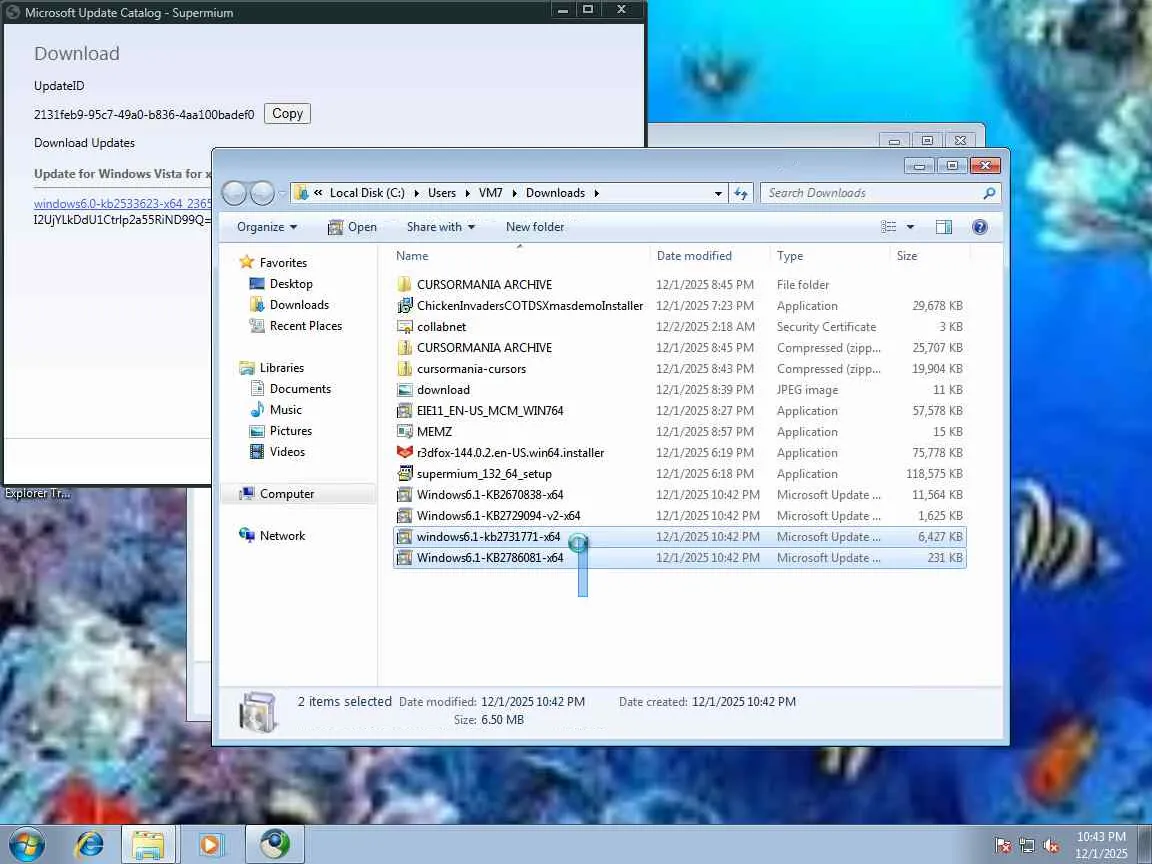Select supermium_132_64_setup icon
This screenshot has height=864, width=1152.
pos(404,474)
